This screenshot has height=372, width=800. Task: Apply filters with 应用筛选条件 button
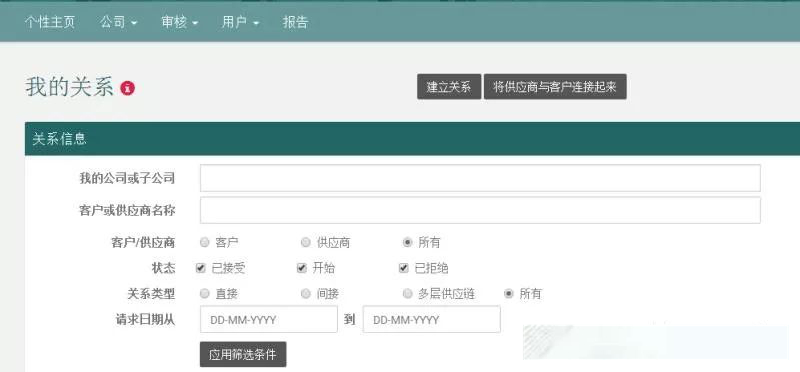(x=243, y=354)
